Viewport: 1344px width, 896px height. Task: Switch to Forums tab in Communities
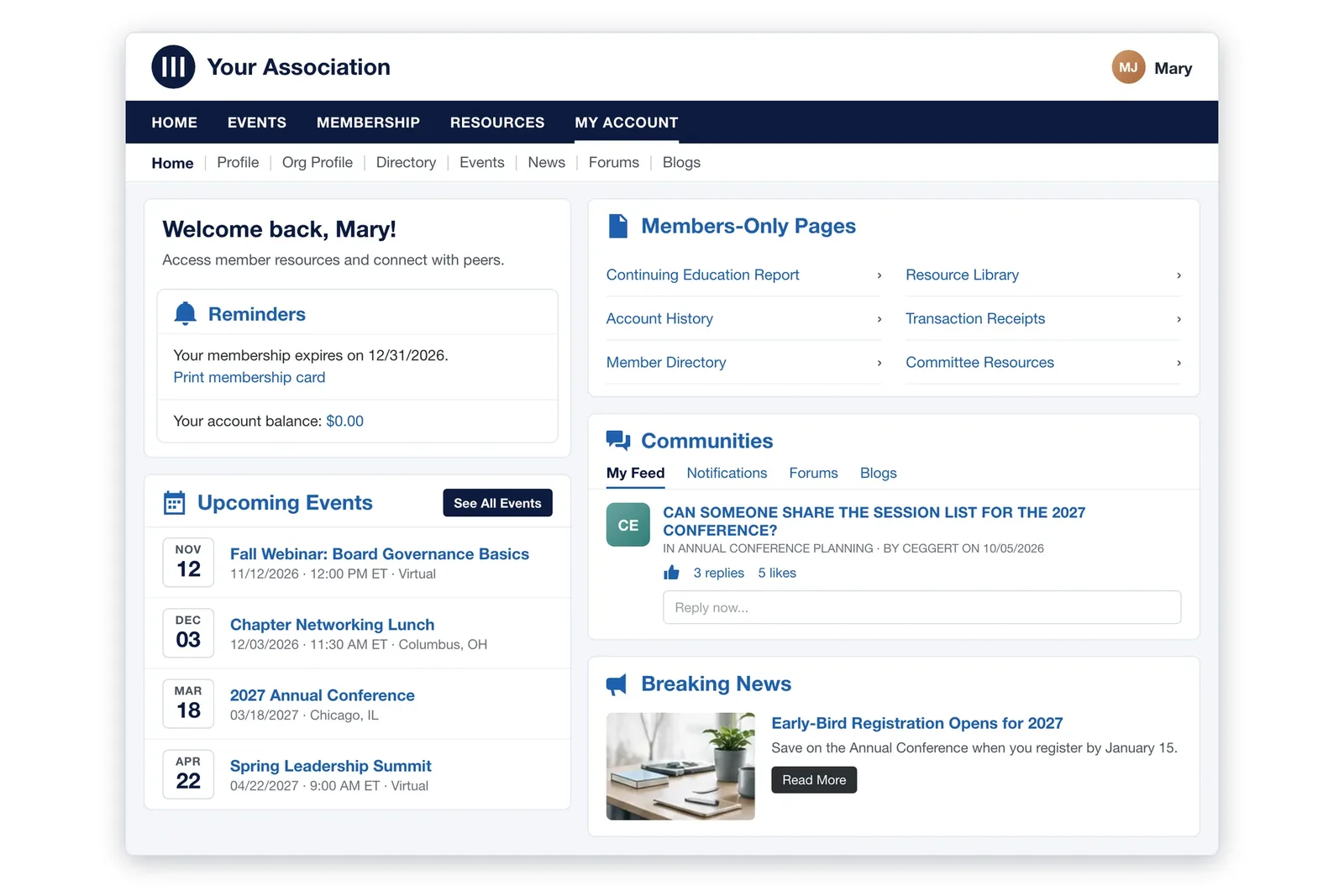click(x=813, y=473)
